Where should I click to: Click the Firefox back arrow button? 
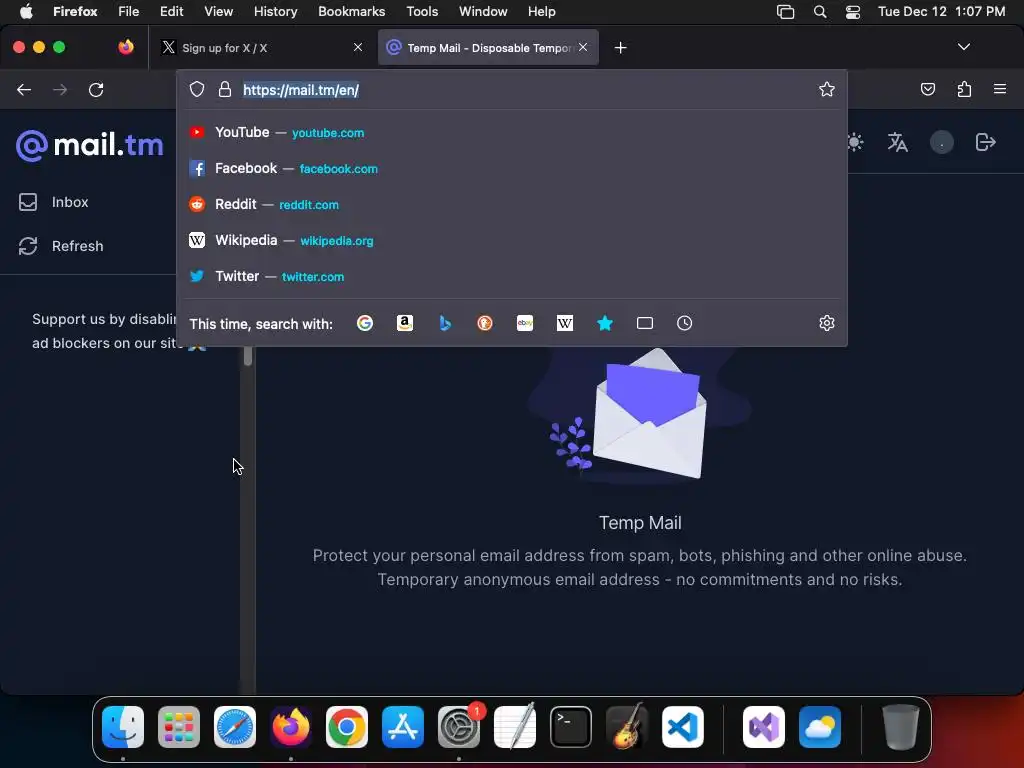pos(24,90)
